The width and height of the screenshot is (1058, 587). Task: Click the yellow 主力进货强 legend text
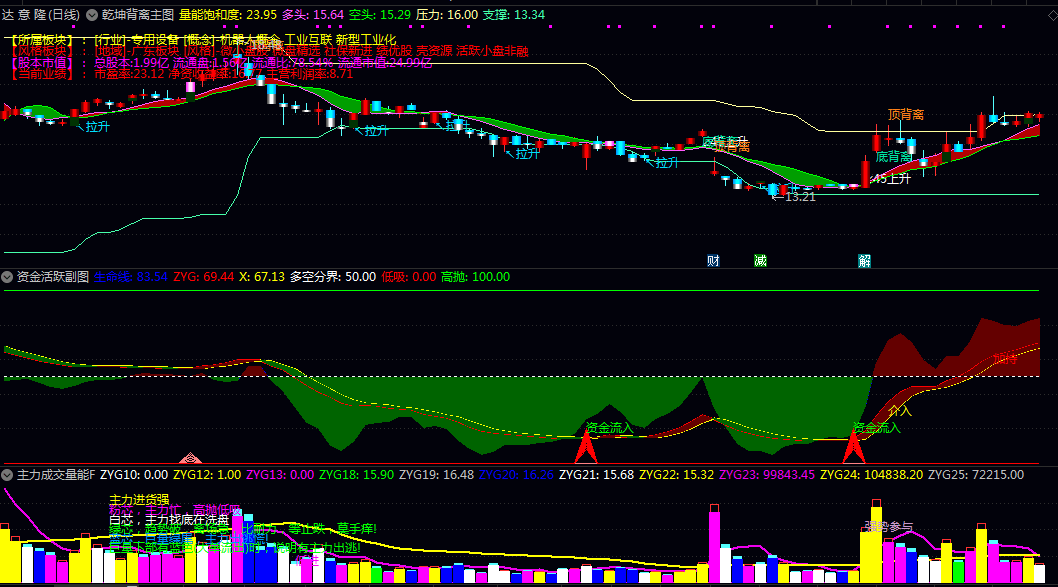(139, 500)
